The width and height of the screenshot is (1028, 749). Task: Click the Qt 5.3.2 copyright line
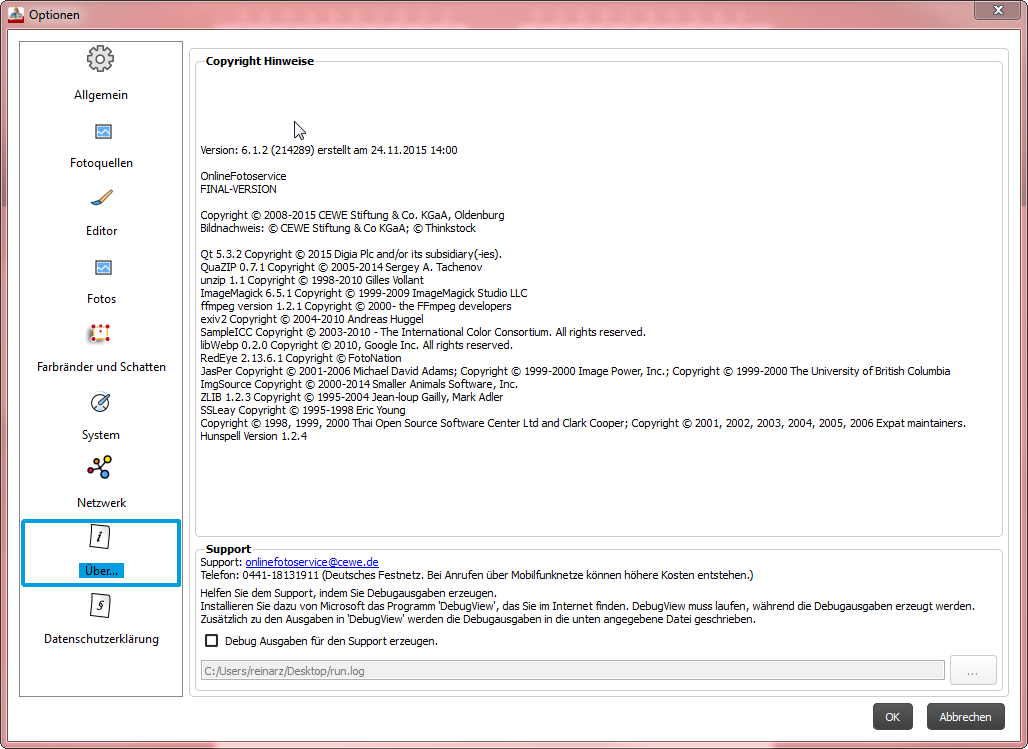pyautogui.click(x=351, y=254)
